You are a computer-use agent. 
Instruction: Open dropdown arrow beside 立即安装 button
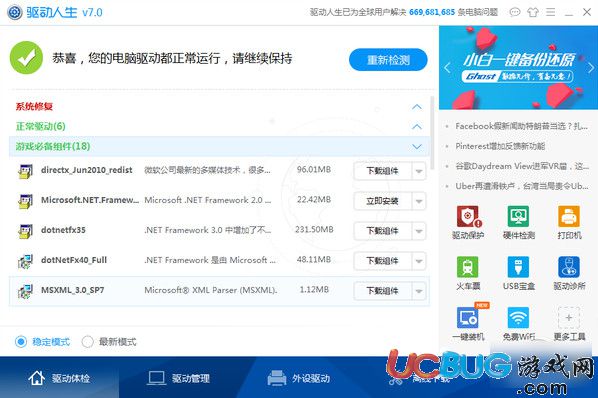pos(419,201)
